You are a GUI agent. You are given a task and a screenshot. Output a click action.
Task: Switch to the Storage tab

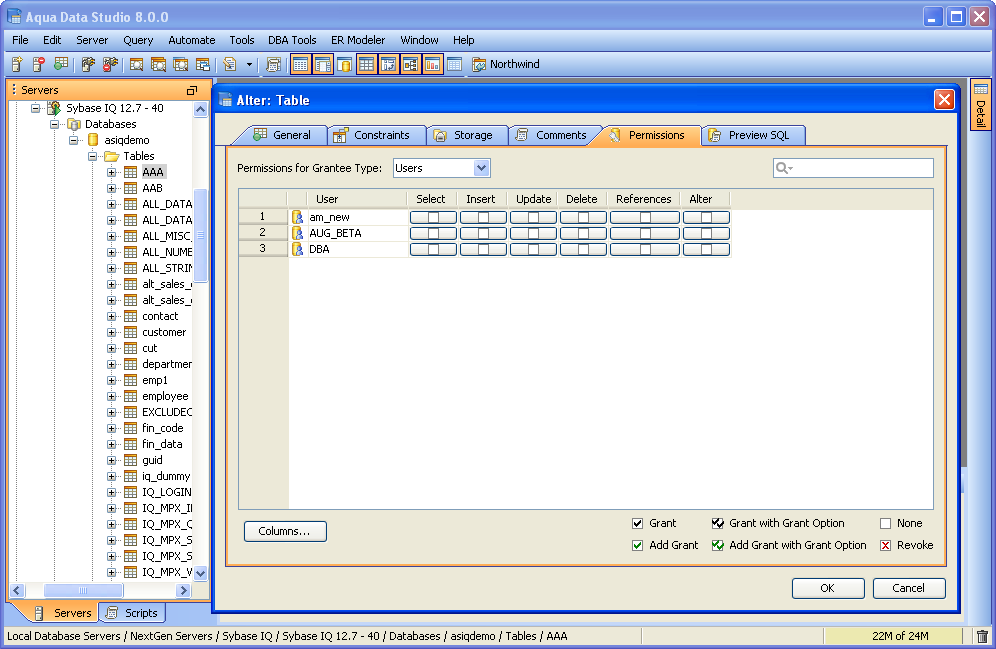(x=467, y=135)
